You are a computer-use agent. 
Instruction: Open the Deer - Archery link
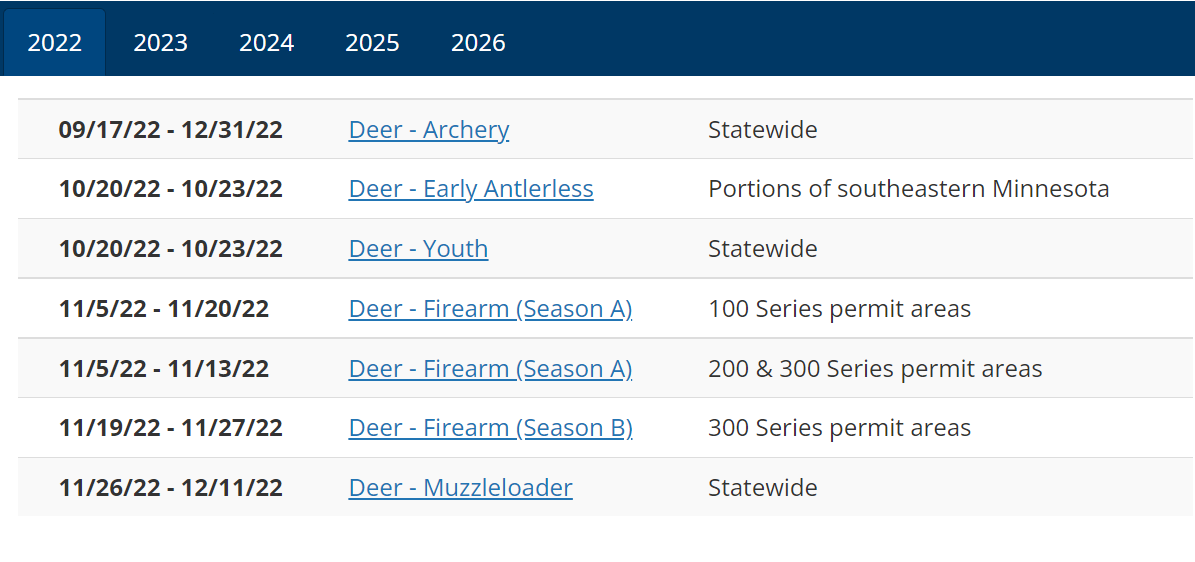pos(428,130)
